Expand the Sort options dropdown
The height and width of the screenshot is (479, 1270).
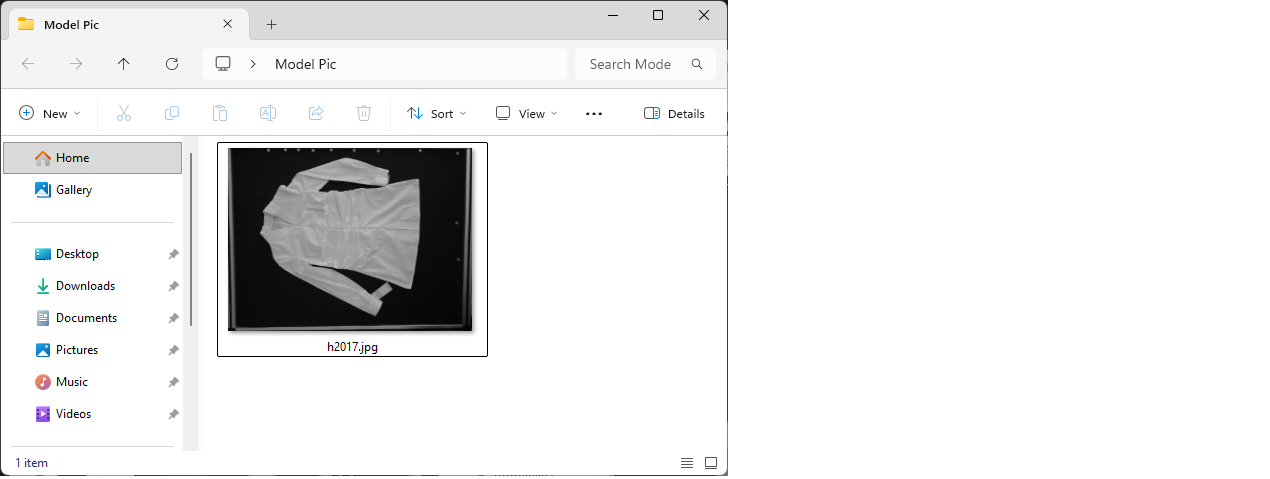pyautogui.click(x=437, y=114)
